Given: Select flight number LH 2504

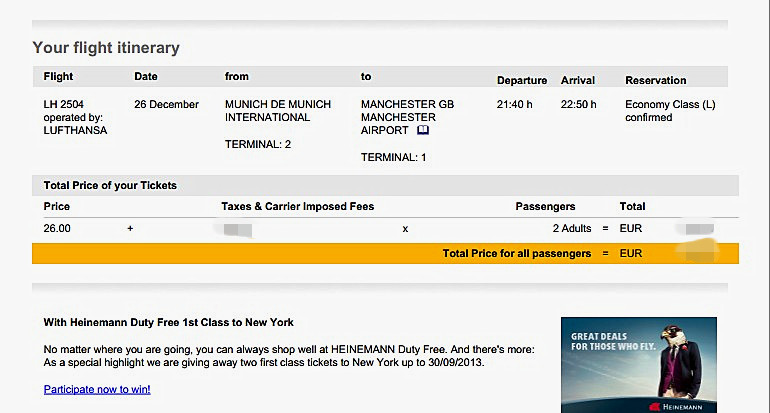Looking at the screenshot, I should pyautogui.click(x=64, y=104).
